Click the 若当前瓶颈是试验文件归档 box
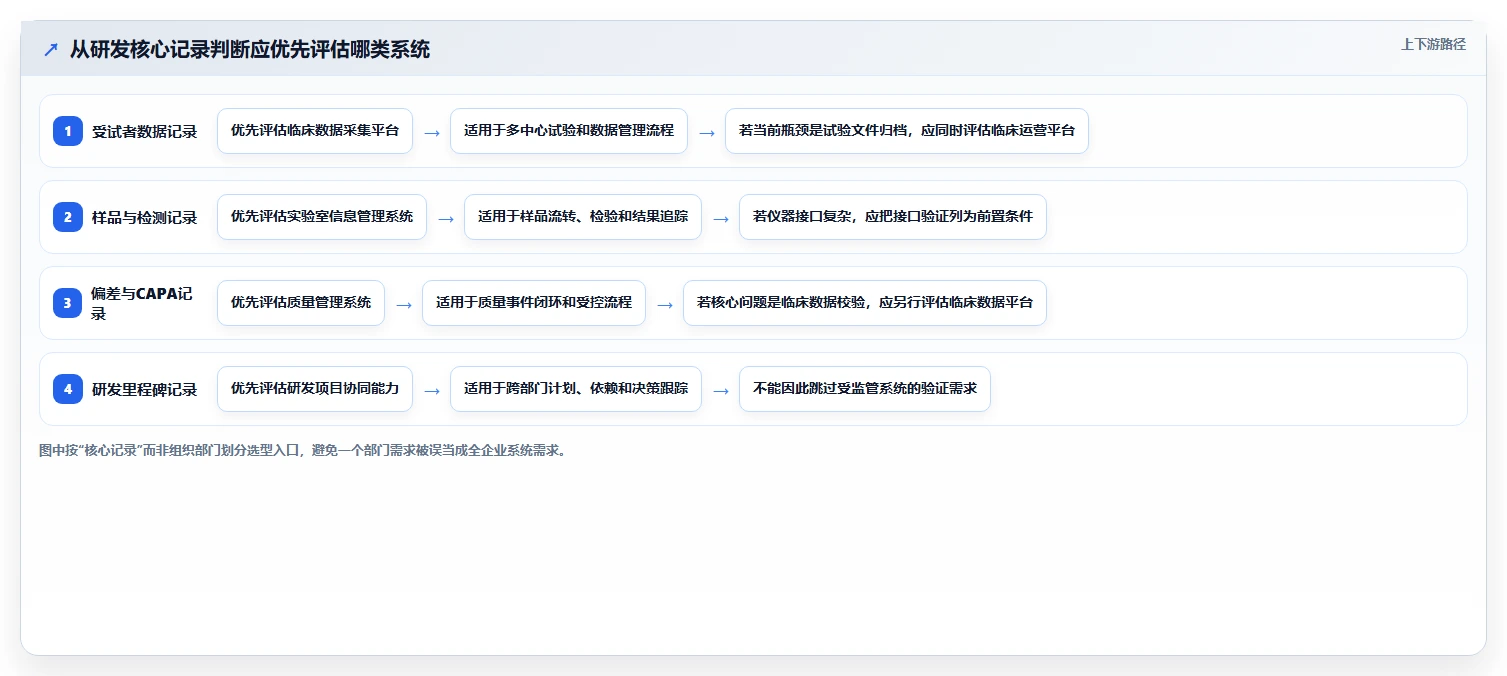Viewport: 1507px width, 676px height. click(x=907, y=131)
